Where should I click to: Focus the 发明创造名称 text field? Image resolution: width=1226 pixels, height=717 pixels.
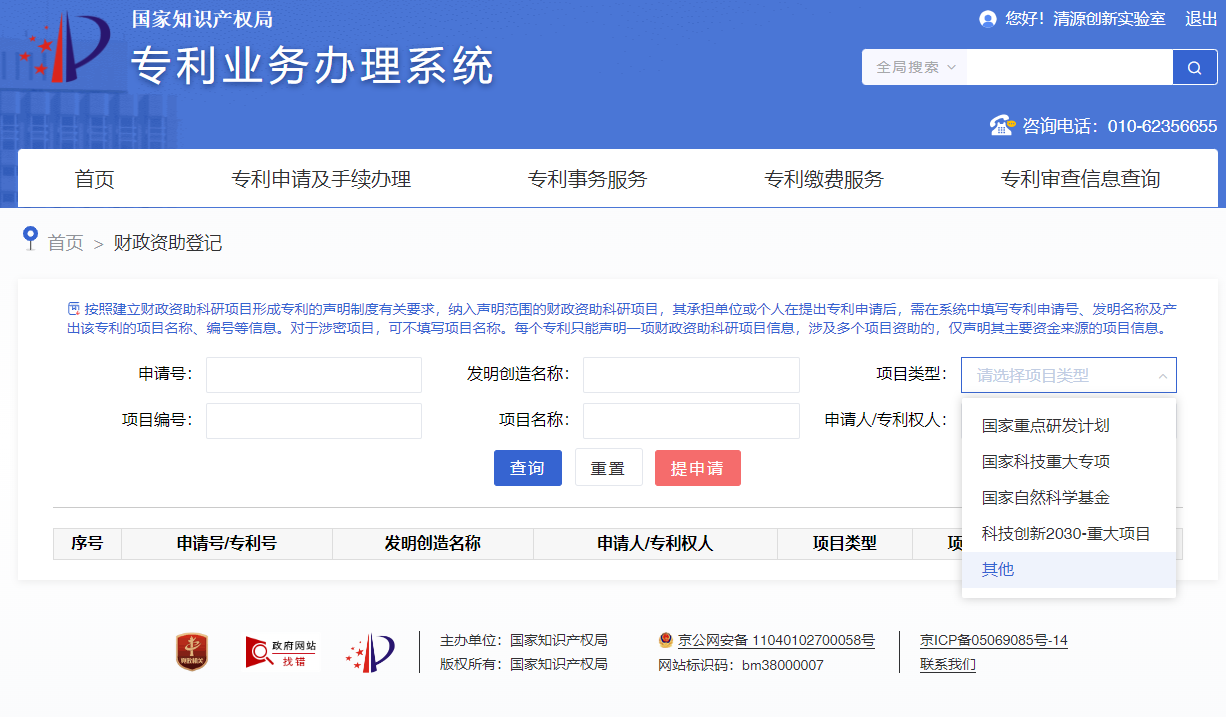(x=691, y=375)
